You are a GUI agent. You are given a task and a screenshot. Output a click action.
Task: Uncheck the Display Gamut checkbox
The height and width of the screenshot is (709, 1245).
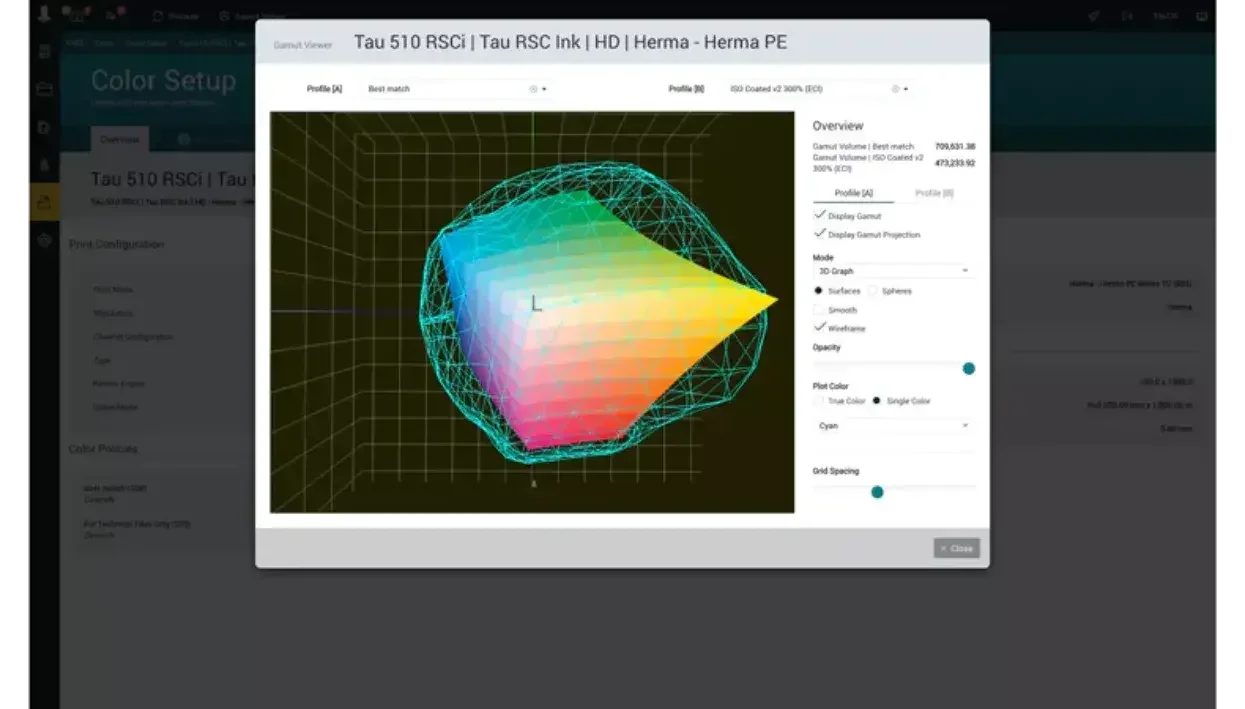pyautogui.click(x=820, y=215)
